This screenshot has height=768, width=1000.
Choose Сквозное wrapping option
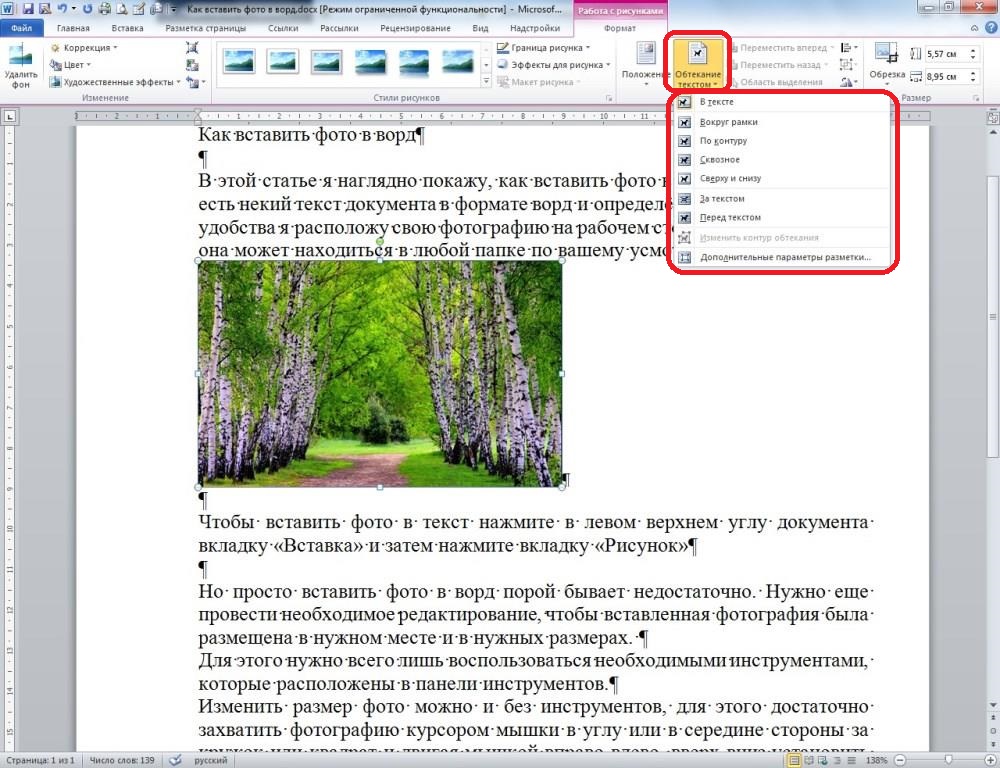click(x=782, y=159)
